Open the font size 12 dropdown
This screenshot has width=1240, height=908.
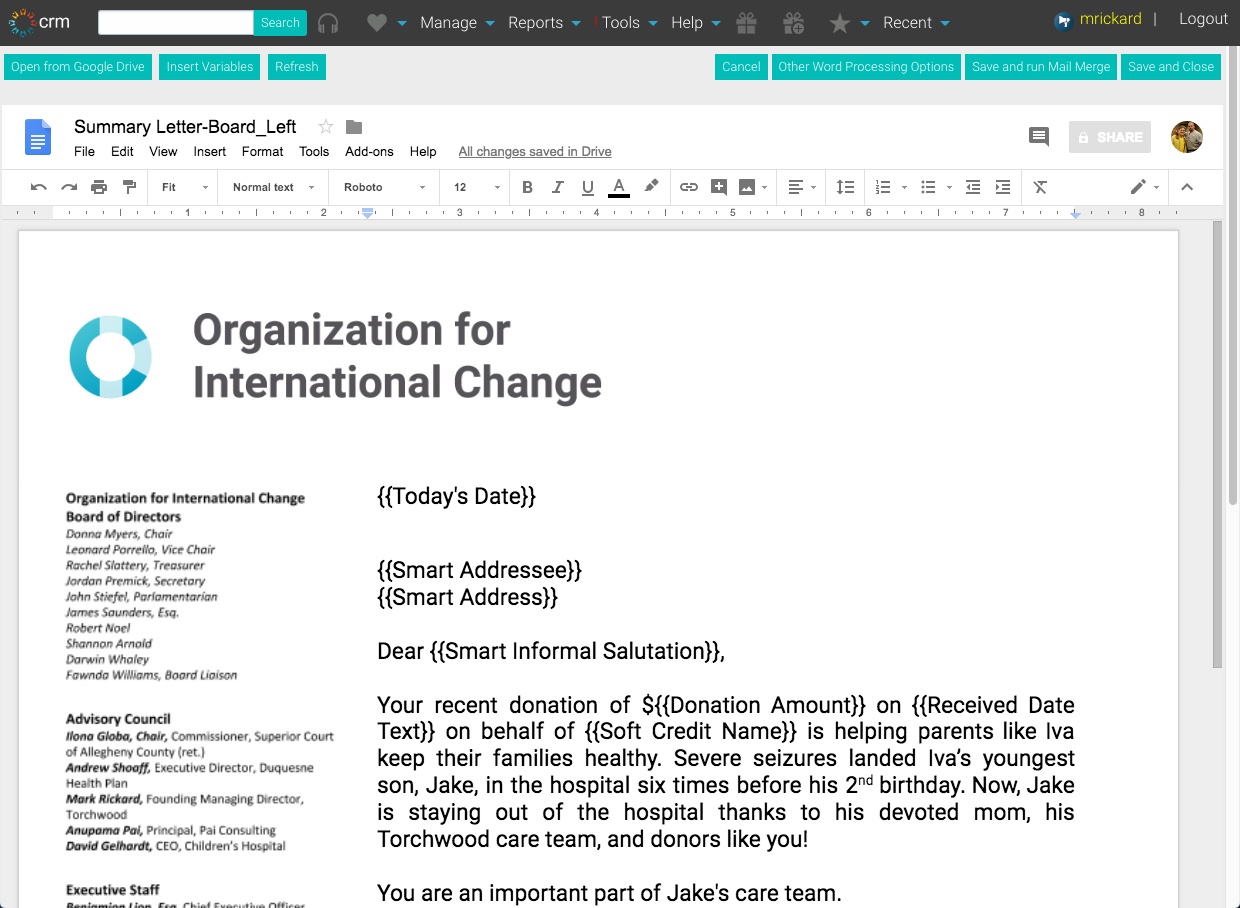tap(477, 187)
